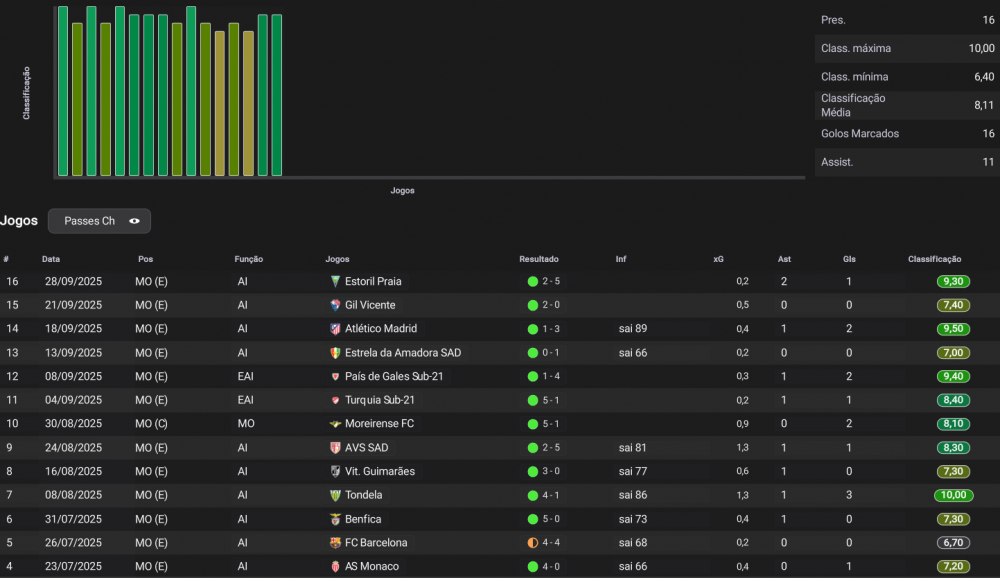Click the first tall green rating bar
The width and height of the screenshot is (1000, 578).
[x=63, y=91]
